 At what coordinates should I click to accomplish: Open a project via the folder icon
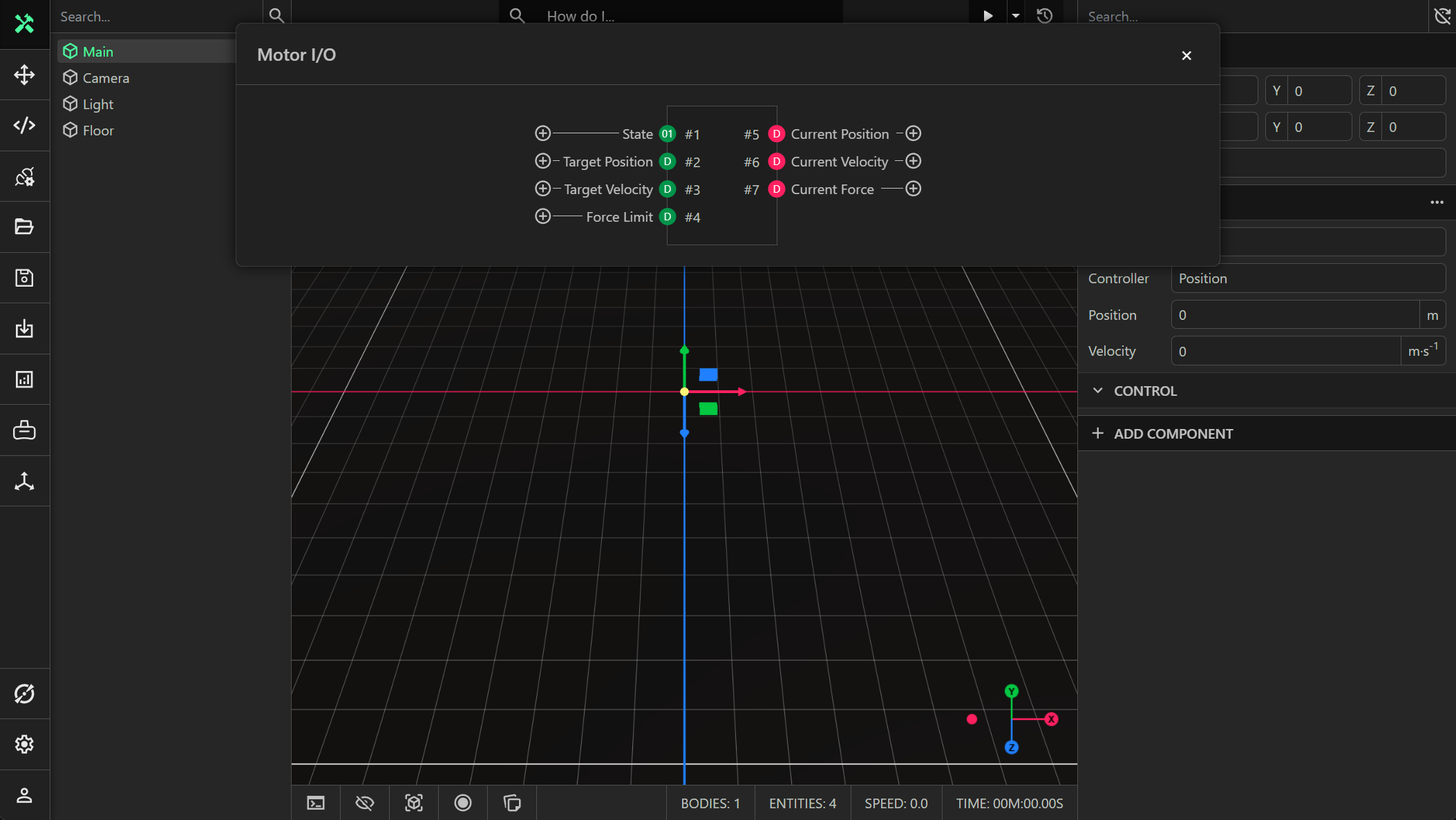(25, 227)
